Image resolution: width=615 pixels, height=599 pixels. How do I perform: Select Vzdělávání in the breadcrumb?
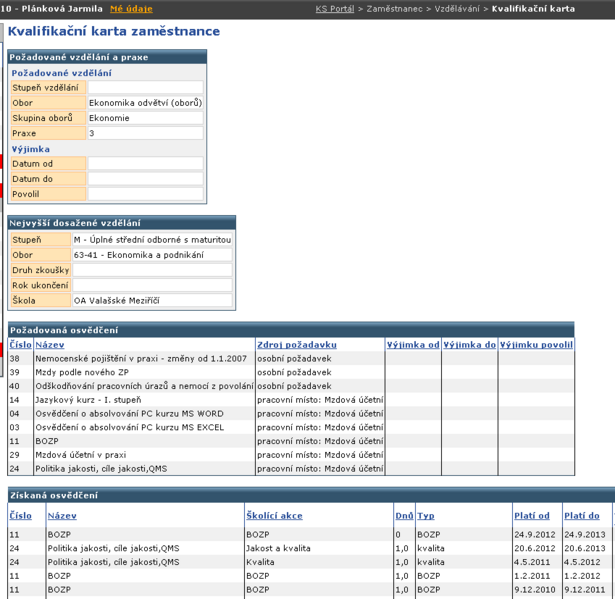(457, 9)
